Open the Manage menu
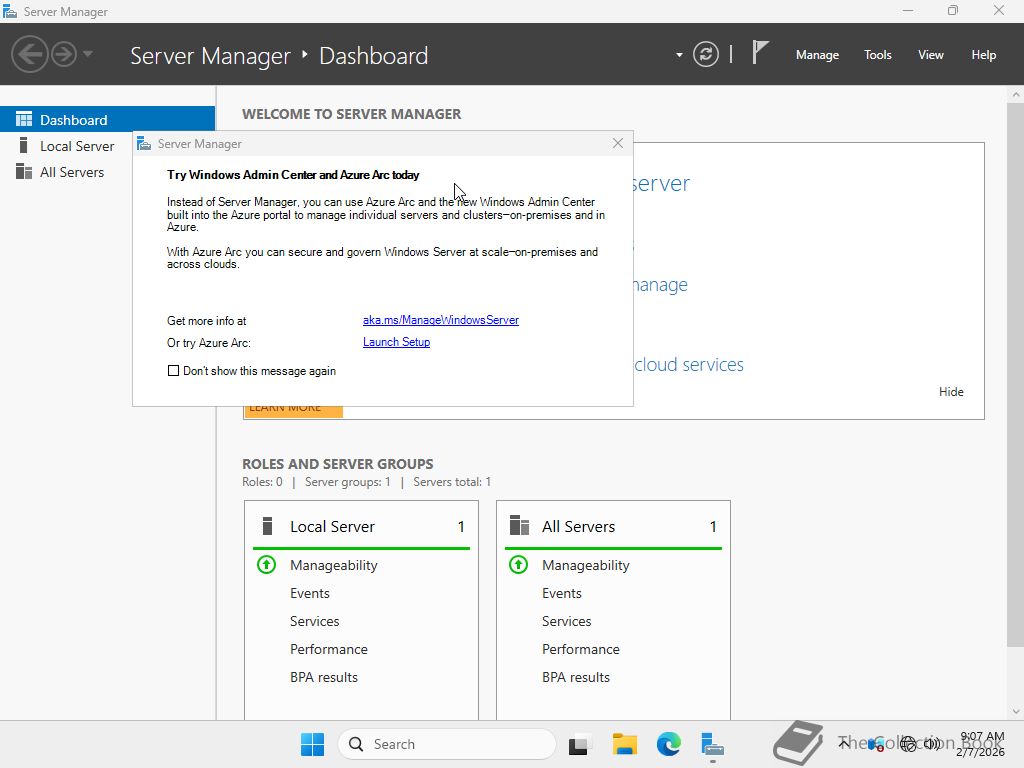The width and height of the screenshot is (1024, 768). (817, 55)
